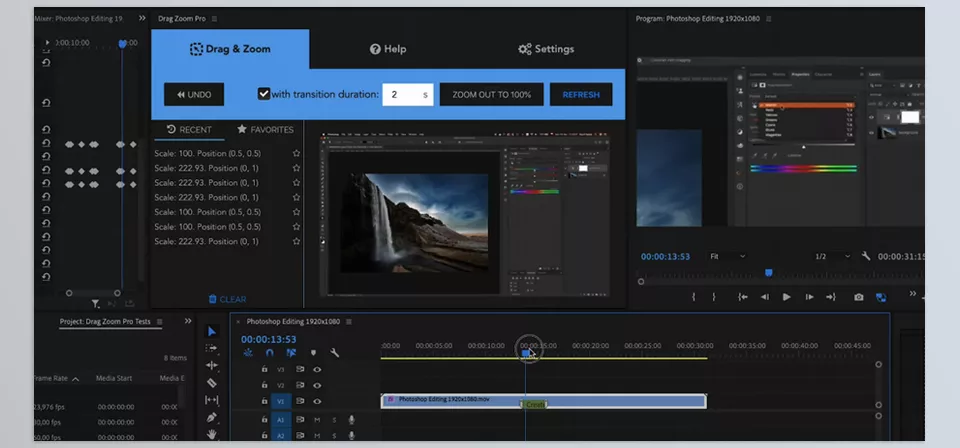
Task: Click Mark In in Program monitor
Action: (x=694, y=297)
